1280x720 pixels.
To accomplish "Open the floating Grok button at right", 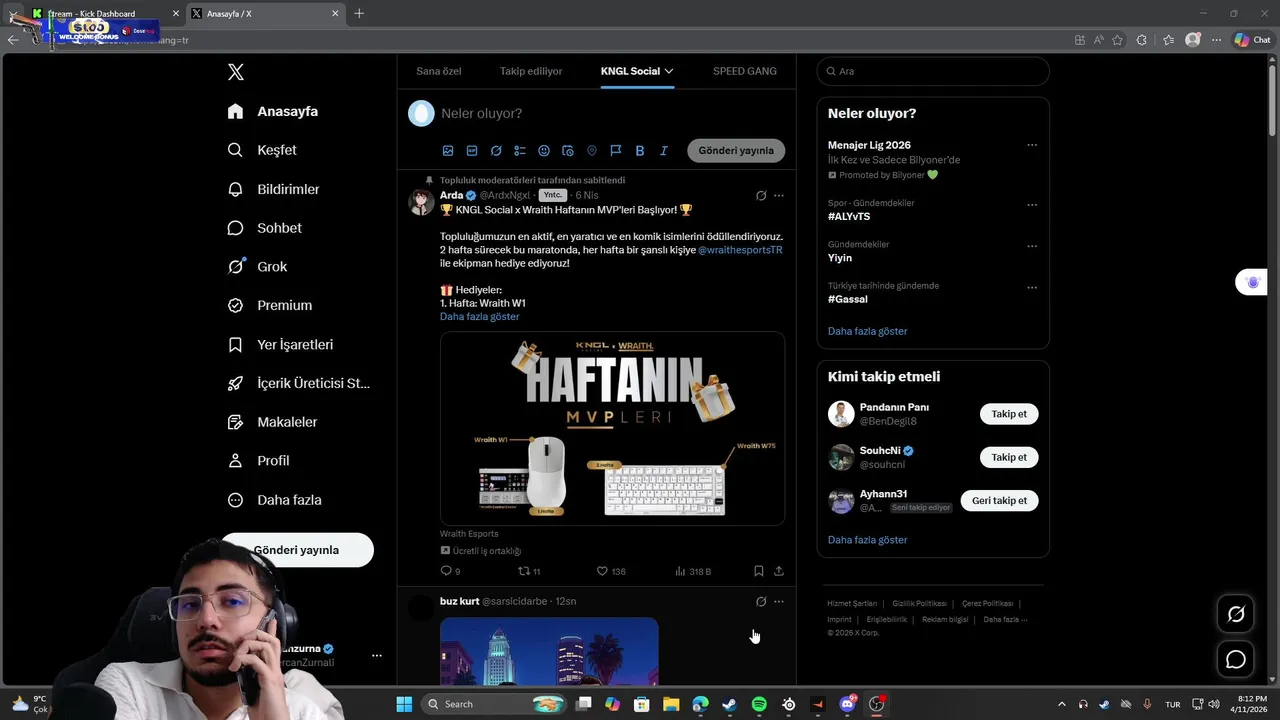I will click(1236, 614).
